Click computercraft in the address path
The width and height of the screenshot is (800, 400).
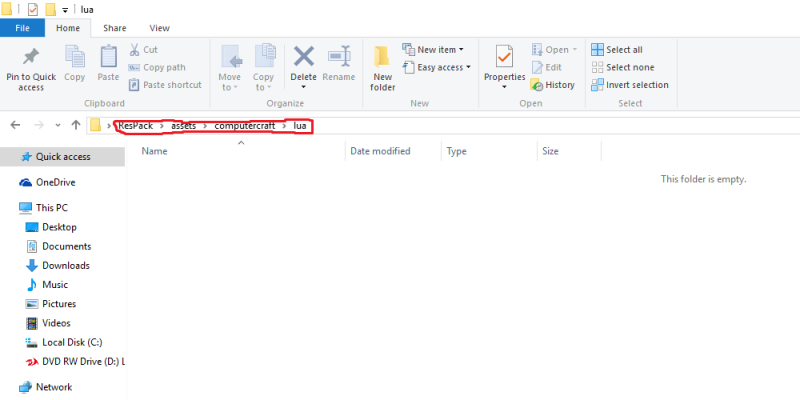click(245, 126)
